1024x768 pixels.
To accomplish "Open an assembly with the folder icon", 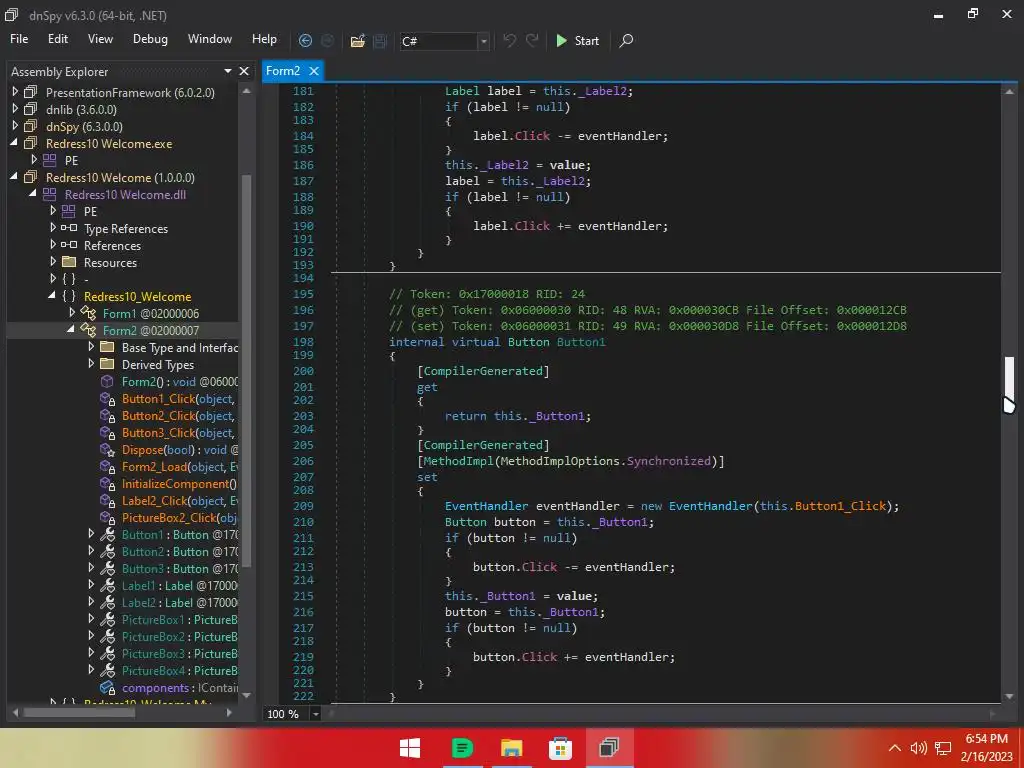I will click(x=357, y=41).
